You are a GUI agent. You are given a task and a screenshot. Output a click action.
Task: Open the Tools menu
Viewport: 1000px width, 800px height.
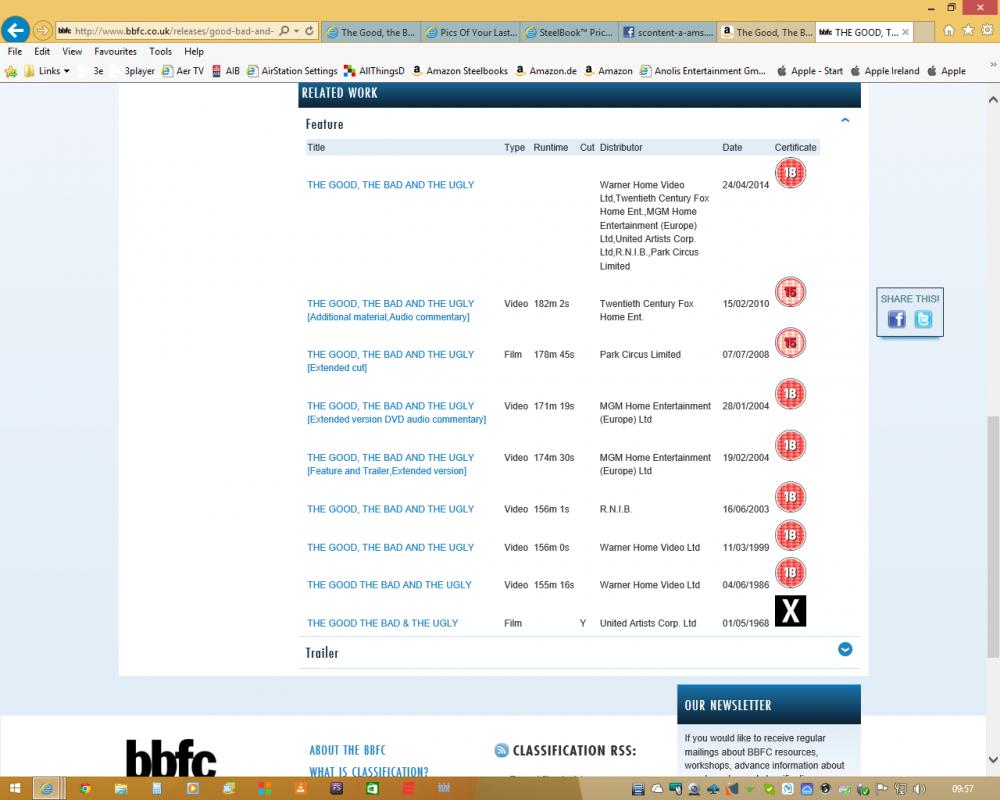161,52
